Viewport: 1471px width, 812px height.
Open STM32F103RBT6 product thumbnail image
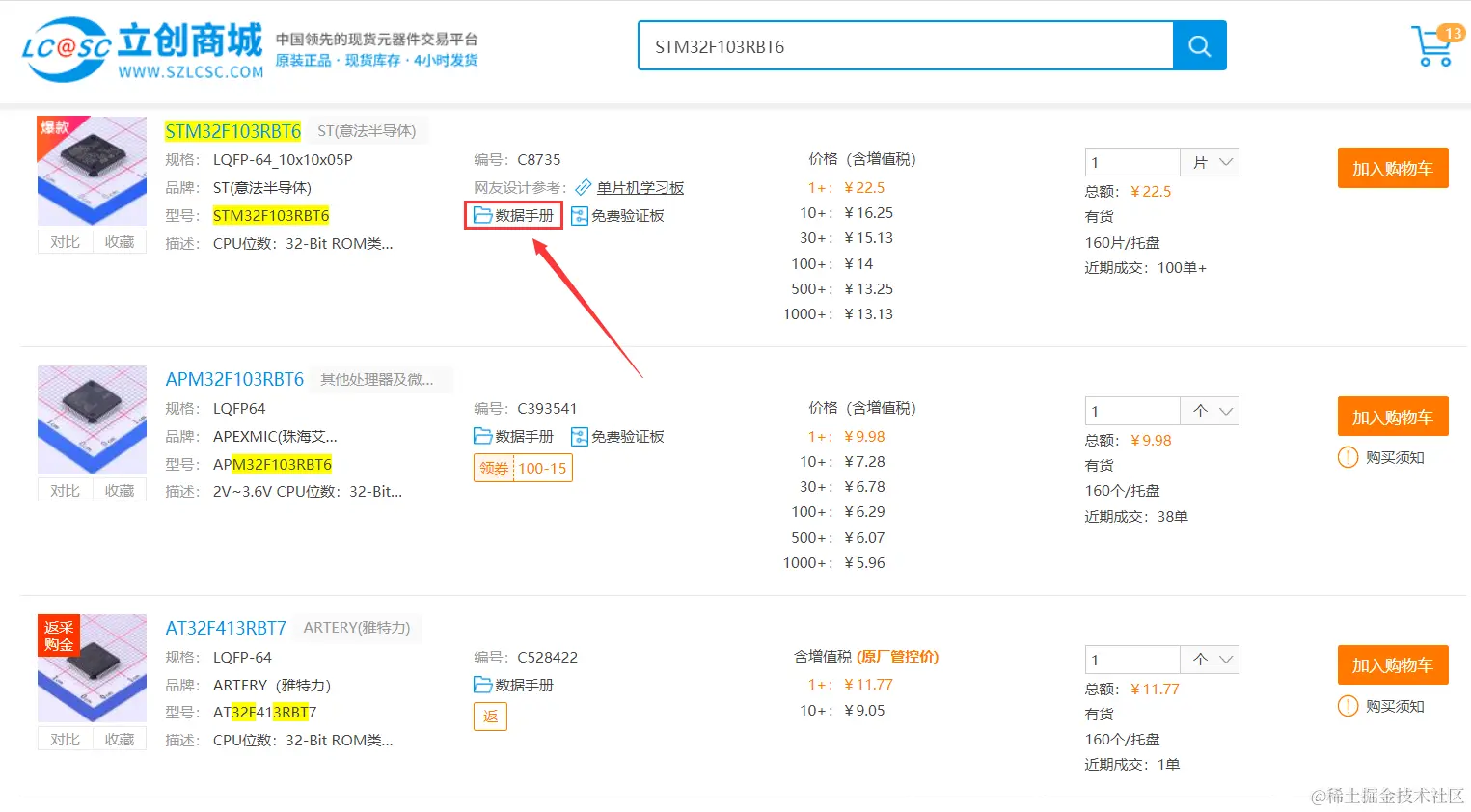click(92, 171)
